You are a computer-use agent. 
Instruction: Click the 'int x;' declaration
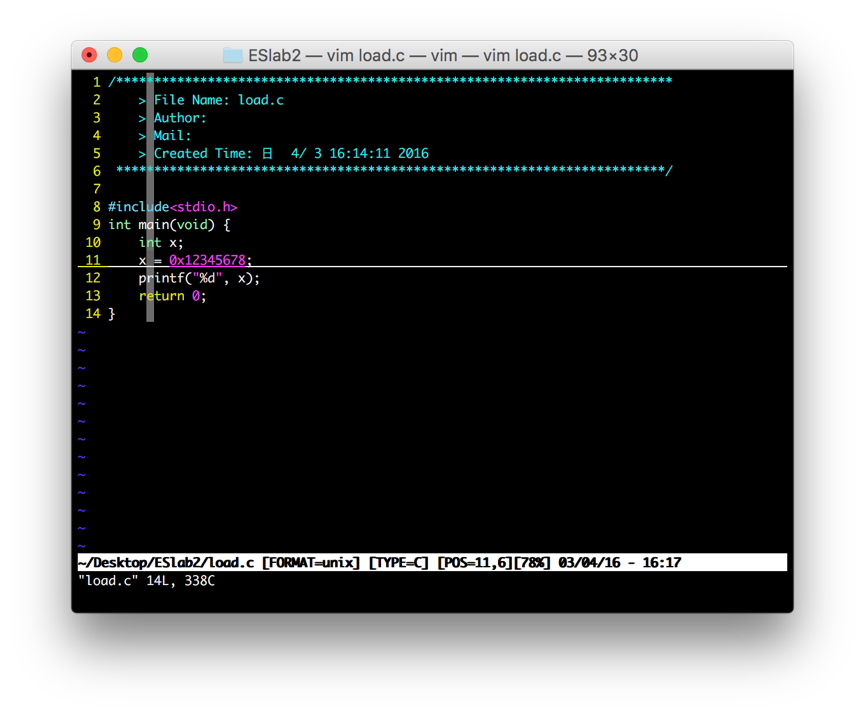[x=161, y=242]
